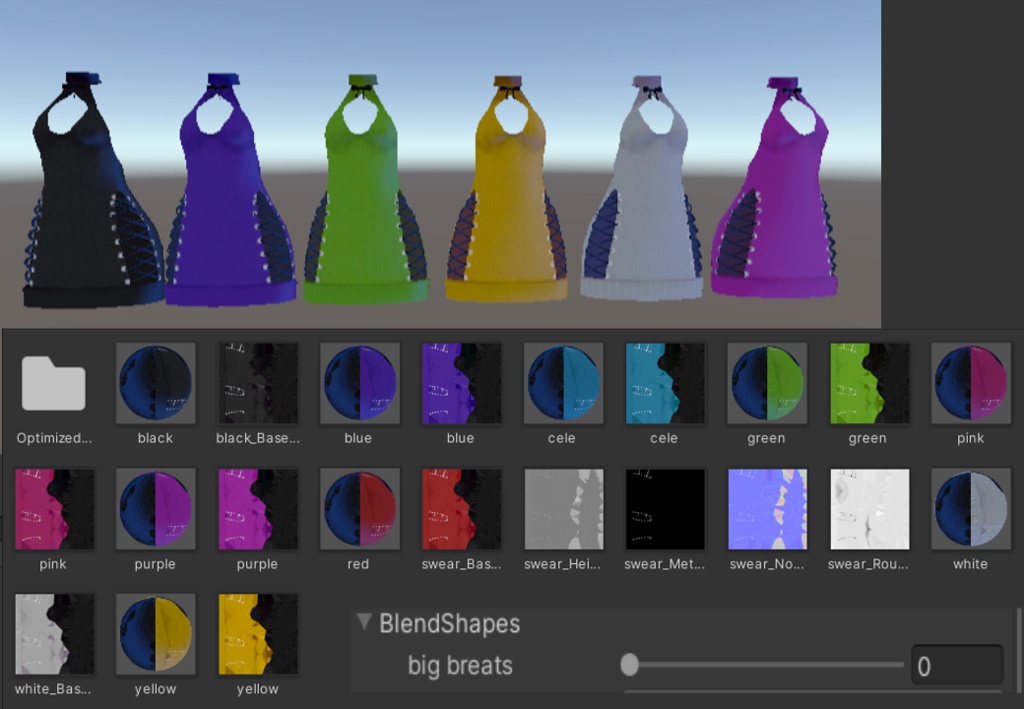Viewport: 1024px width, 709px height.
Task: Select the swear_No normal map texture
Action: 767,509
